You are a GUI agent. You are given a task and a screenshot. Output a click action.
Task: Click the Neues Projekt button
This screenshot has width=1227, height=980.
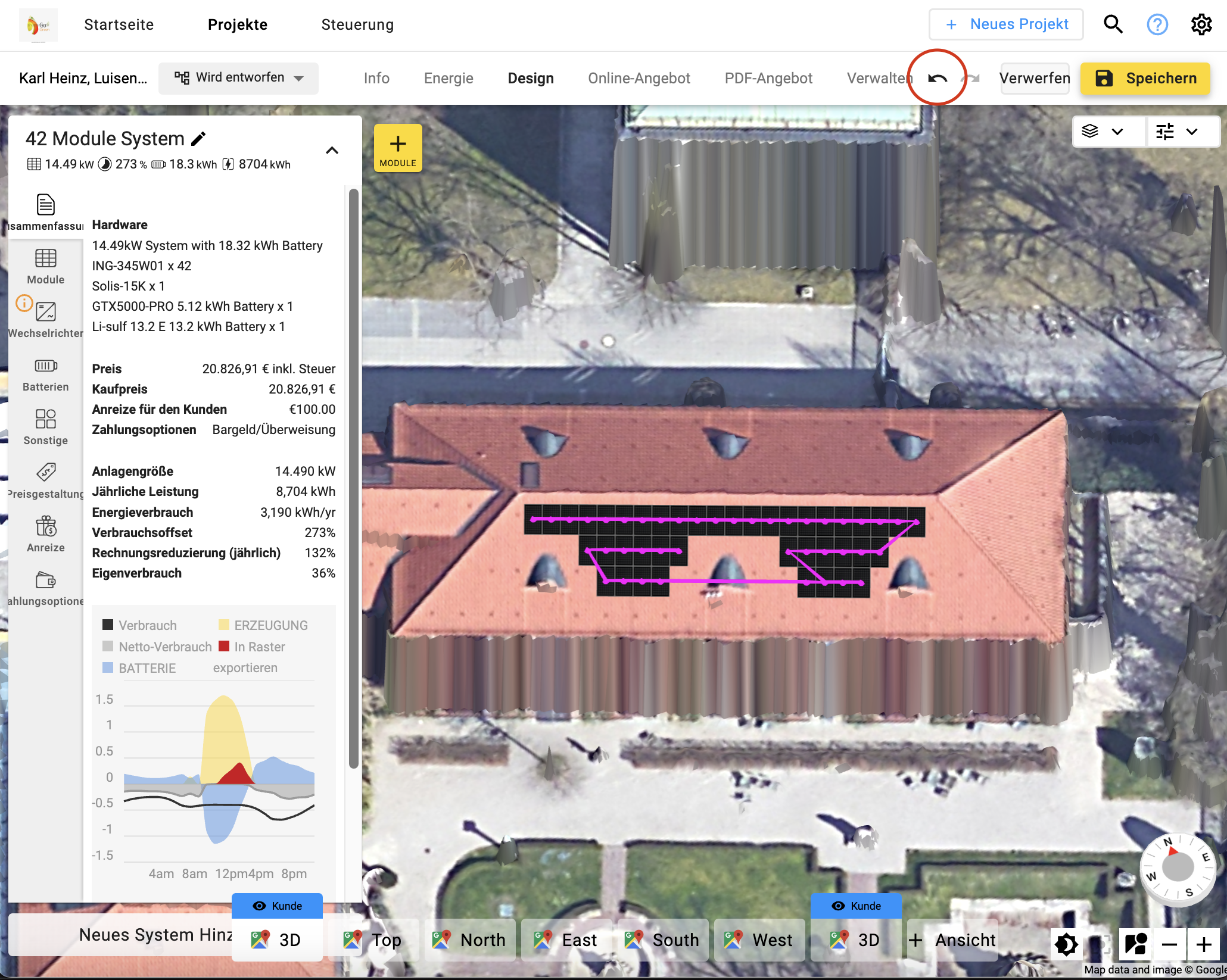coord(1006,24)
